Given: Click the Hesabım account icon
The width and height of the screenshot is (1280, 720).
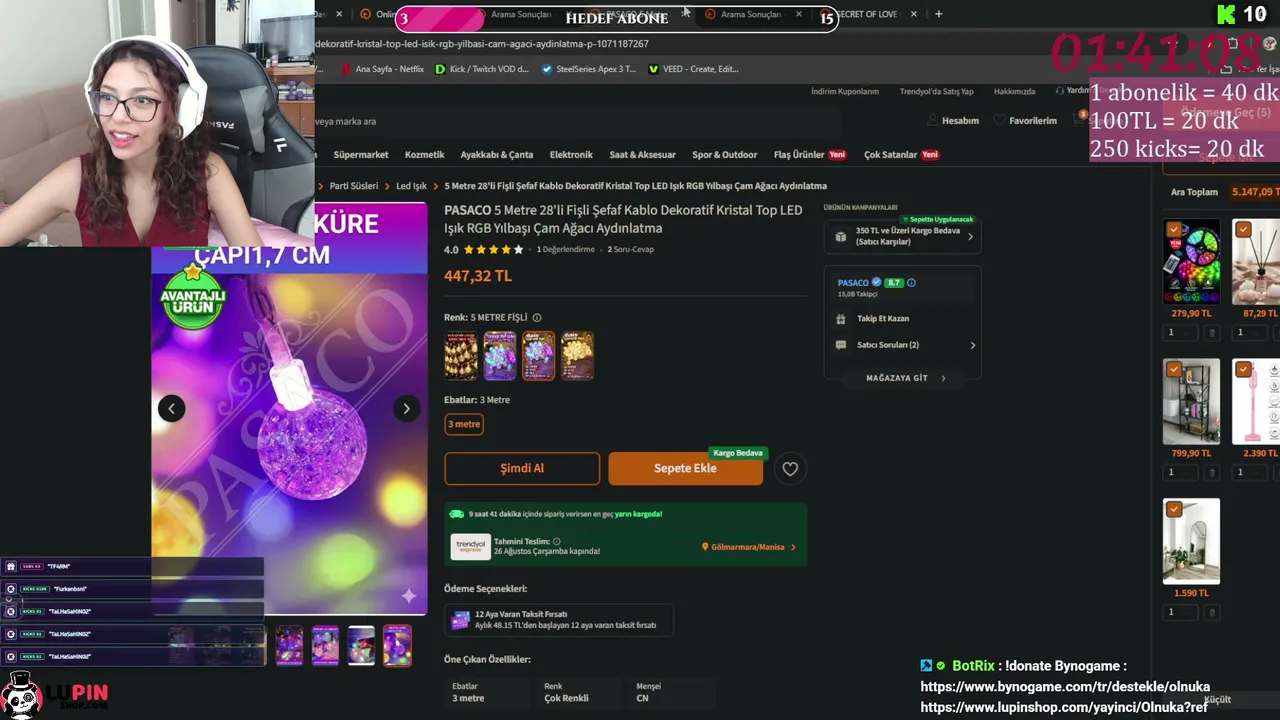Looking at the screenshot, I should point(933,121).
